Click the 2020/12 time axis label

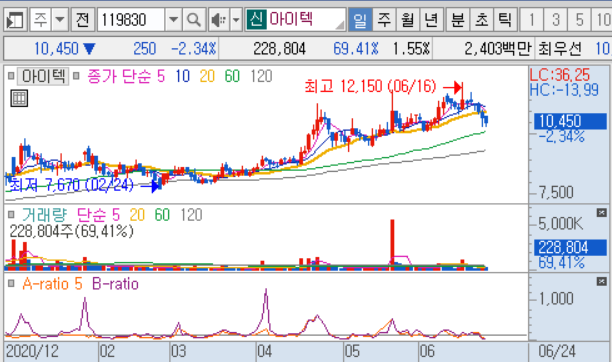pos(32,351)
